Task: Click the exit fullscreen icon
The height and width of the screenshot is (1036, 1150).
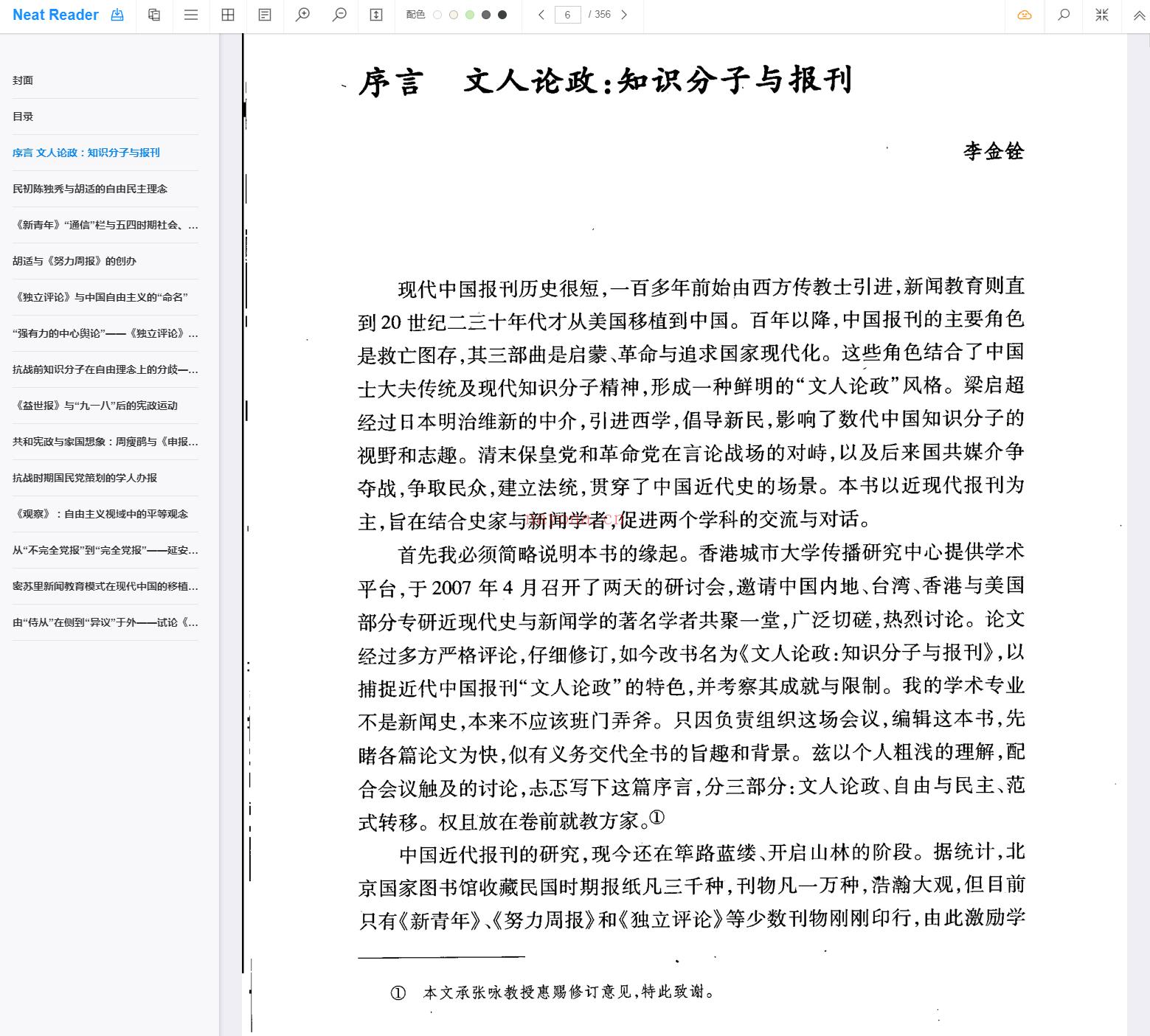Action: pos(1102,15)
